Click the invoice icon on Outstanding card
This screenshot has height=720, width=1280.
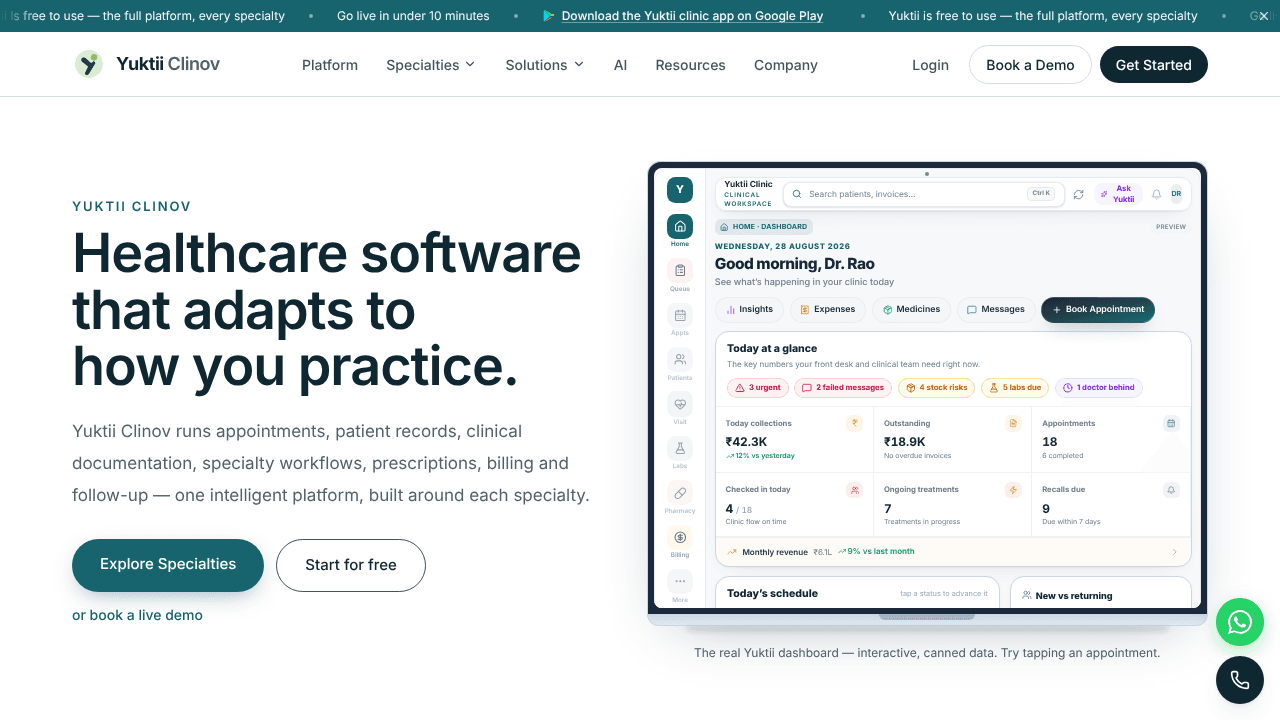1013,423
